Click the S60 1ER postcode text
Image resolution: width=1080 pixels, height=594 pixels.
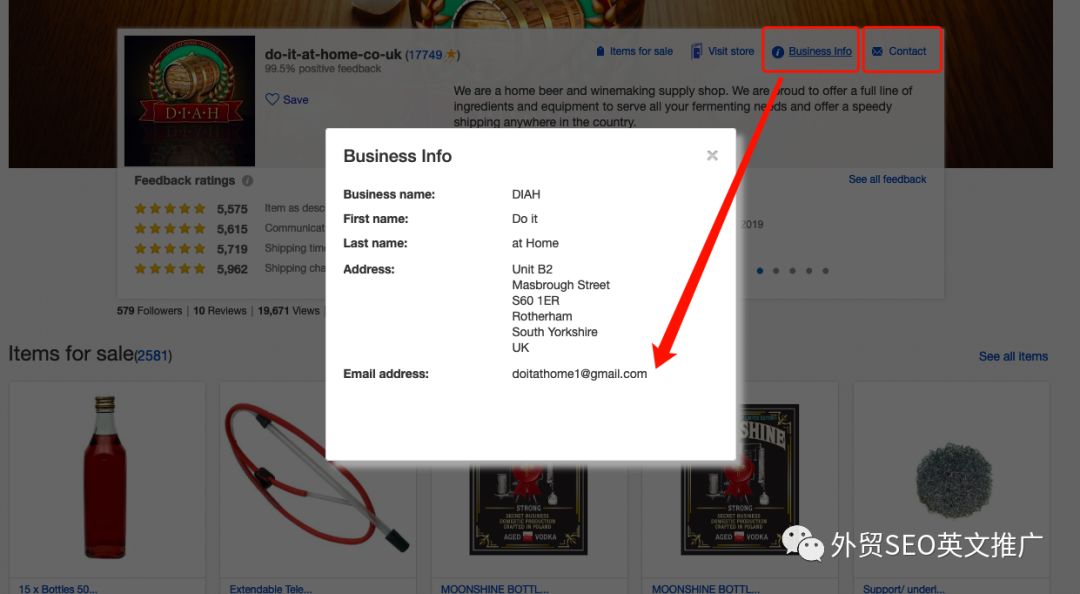pos(535,300)
